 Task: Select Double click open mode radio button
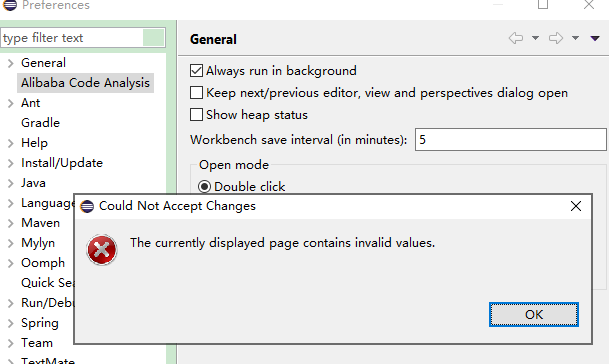point(204,187)
